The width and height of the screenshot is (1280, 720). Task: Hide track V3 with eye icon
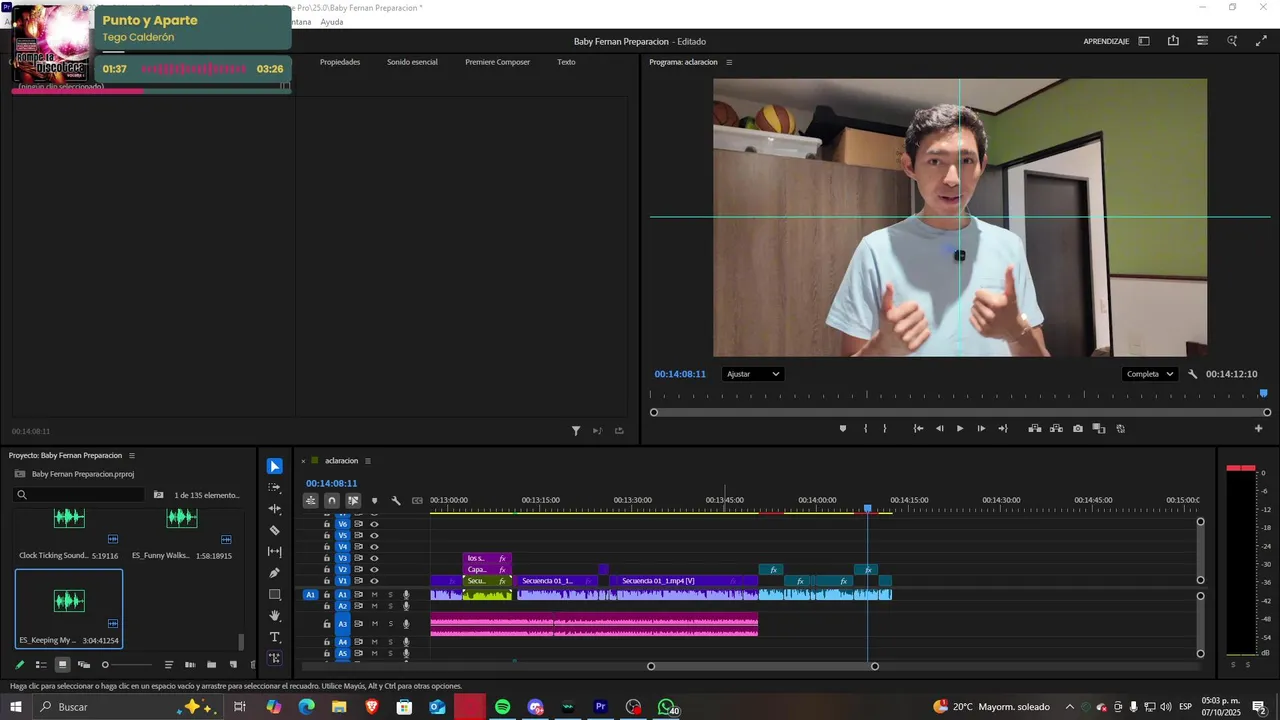pyautogui.click(x=375, y=558)
